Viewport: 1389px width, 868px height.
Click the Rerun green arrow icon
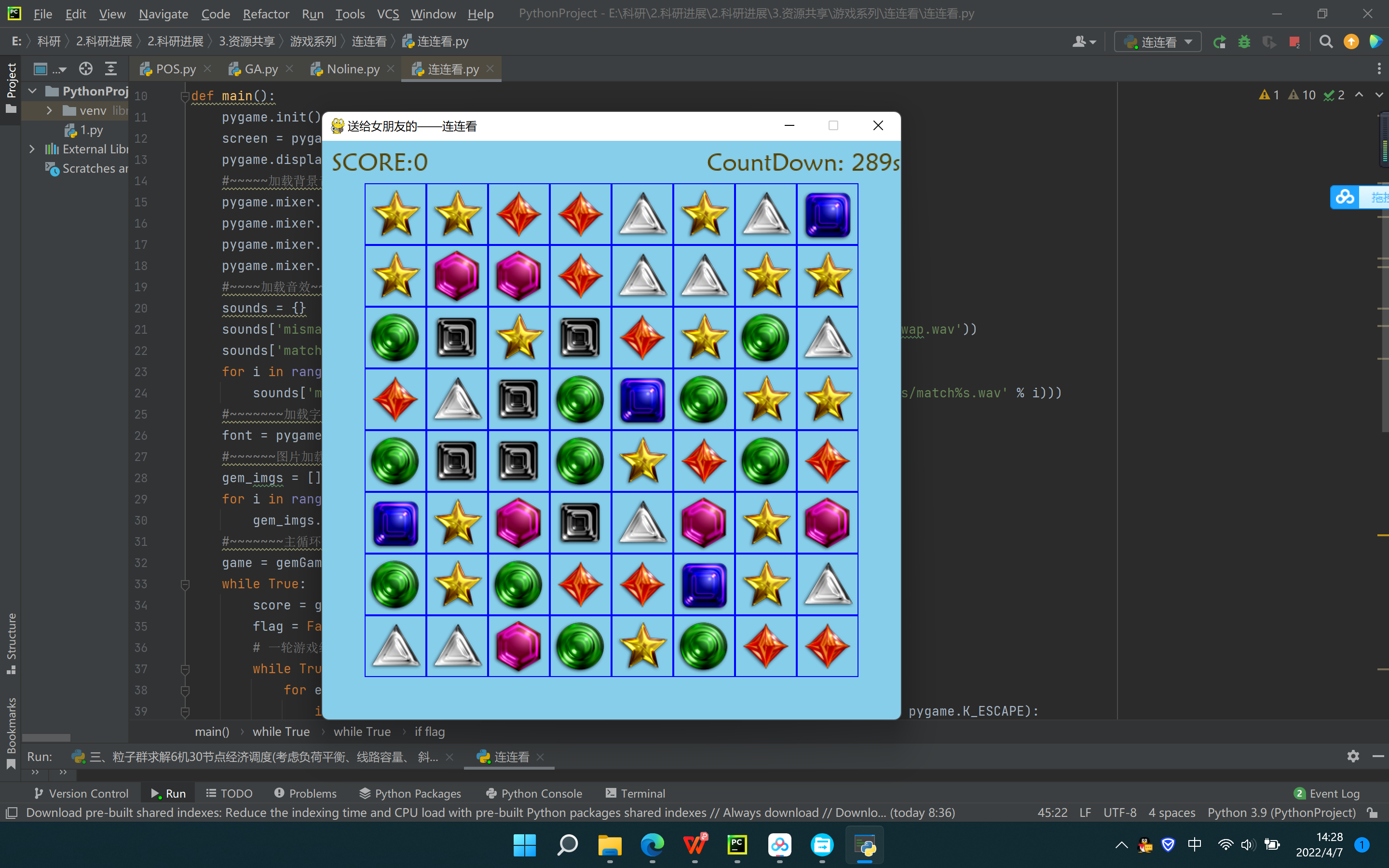[x=1220, y=42]
